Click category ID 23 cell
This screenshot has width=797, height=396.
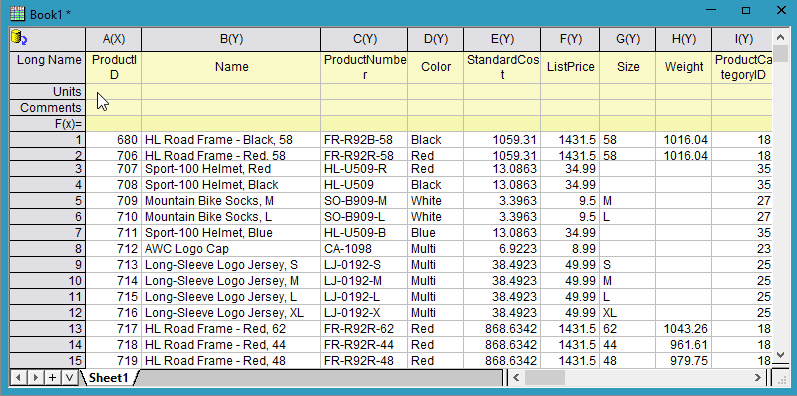(x=742, y=249)
